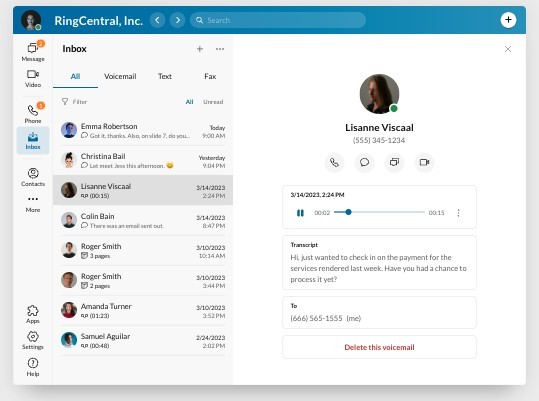The width and height of the screenshot is (539, 401).
Task: Open Roger Smith's 2 pages fax
Action: 143,280
